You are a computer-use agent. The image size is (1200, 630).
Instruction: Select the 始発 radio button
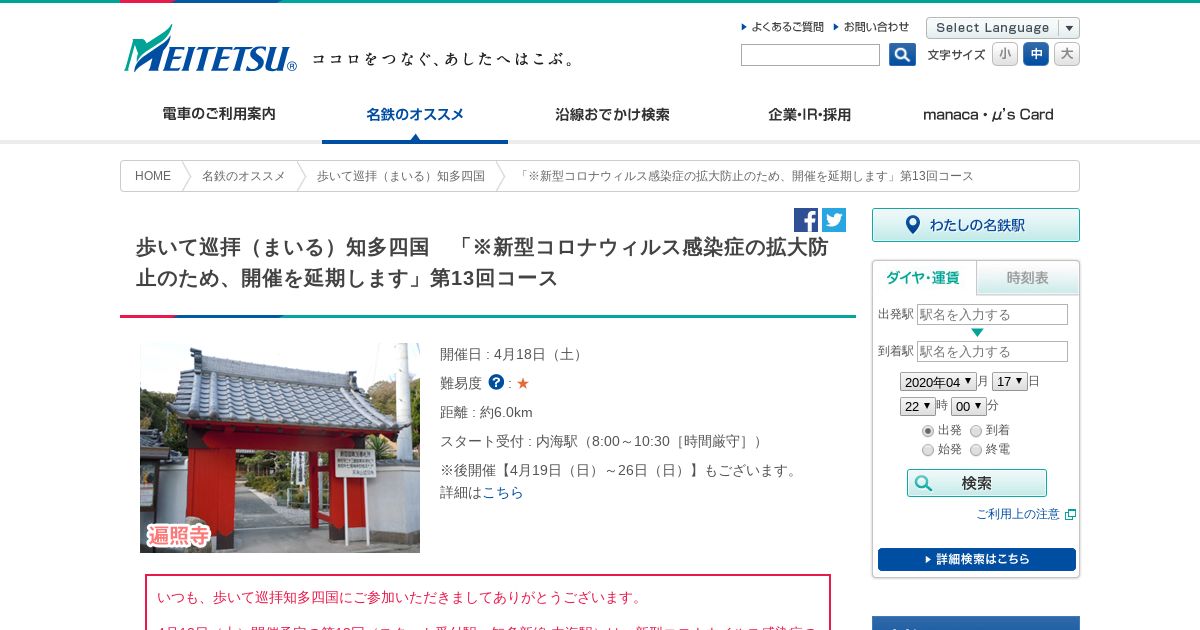click(x=928, y=450)
